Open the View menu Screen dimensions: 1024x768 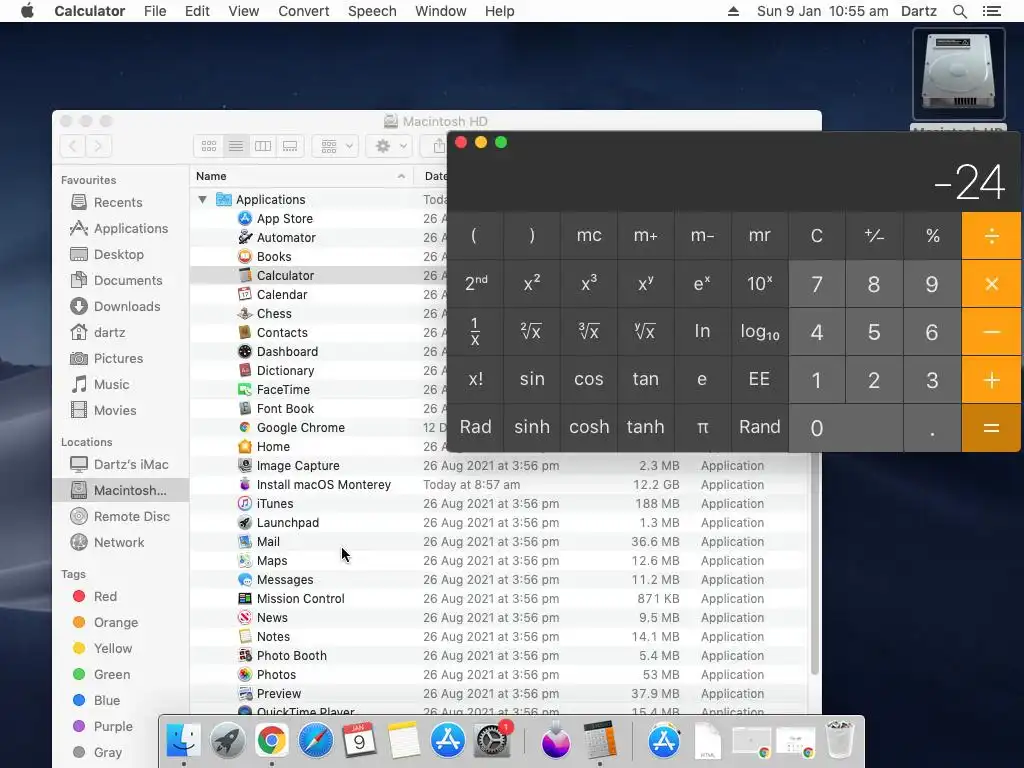(244, 11)
